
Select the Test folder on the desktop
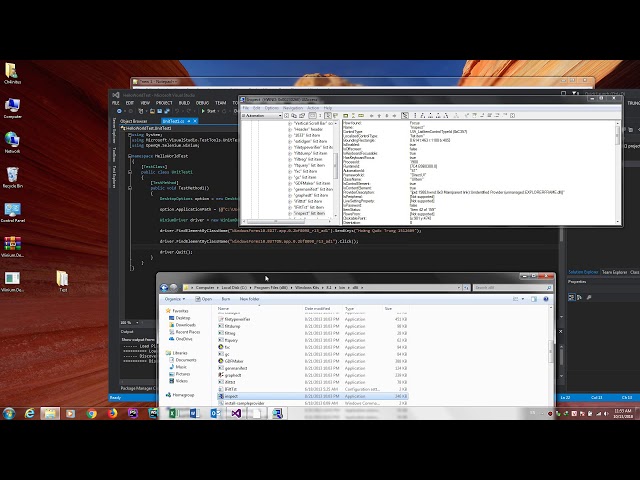pyautogui.click(x=62, y=281)
